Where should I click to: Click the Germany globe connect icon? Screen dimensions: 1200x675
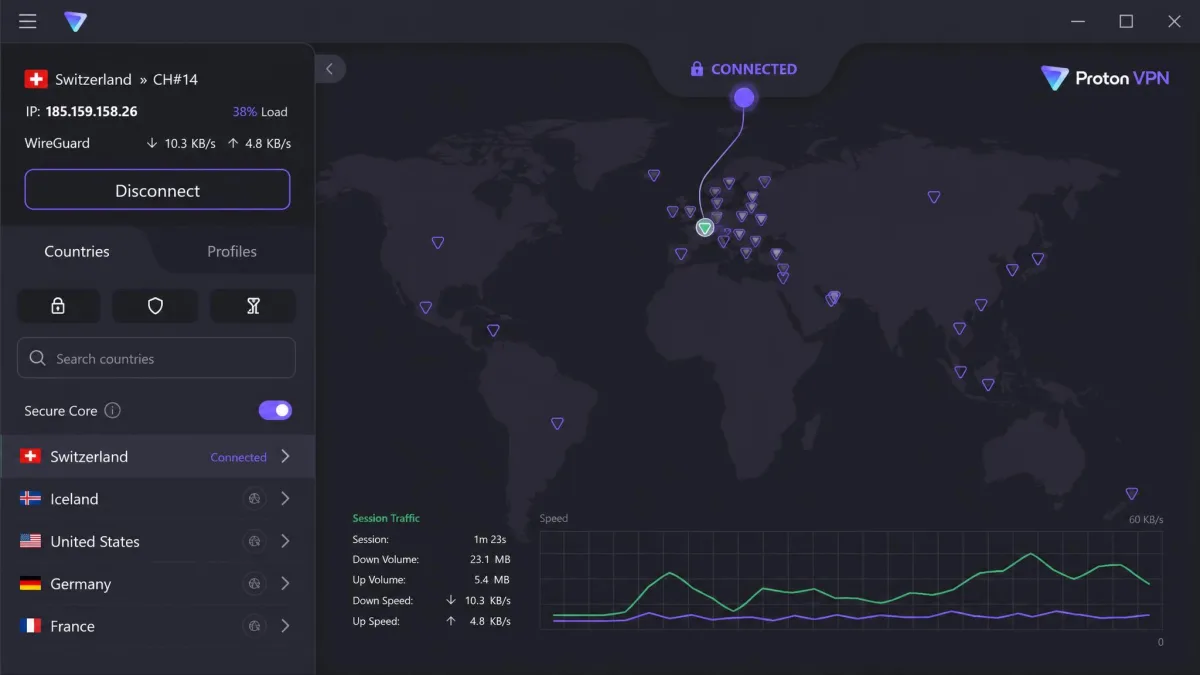(254, 584)
